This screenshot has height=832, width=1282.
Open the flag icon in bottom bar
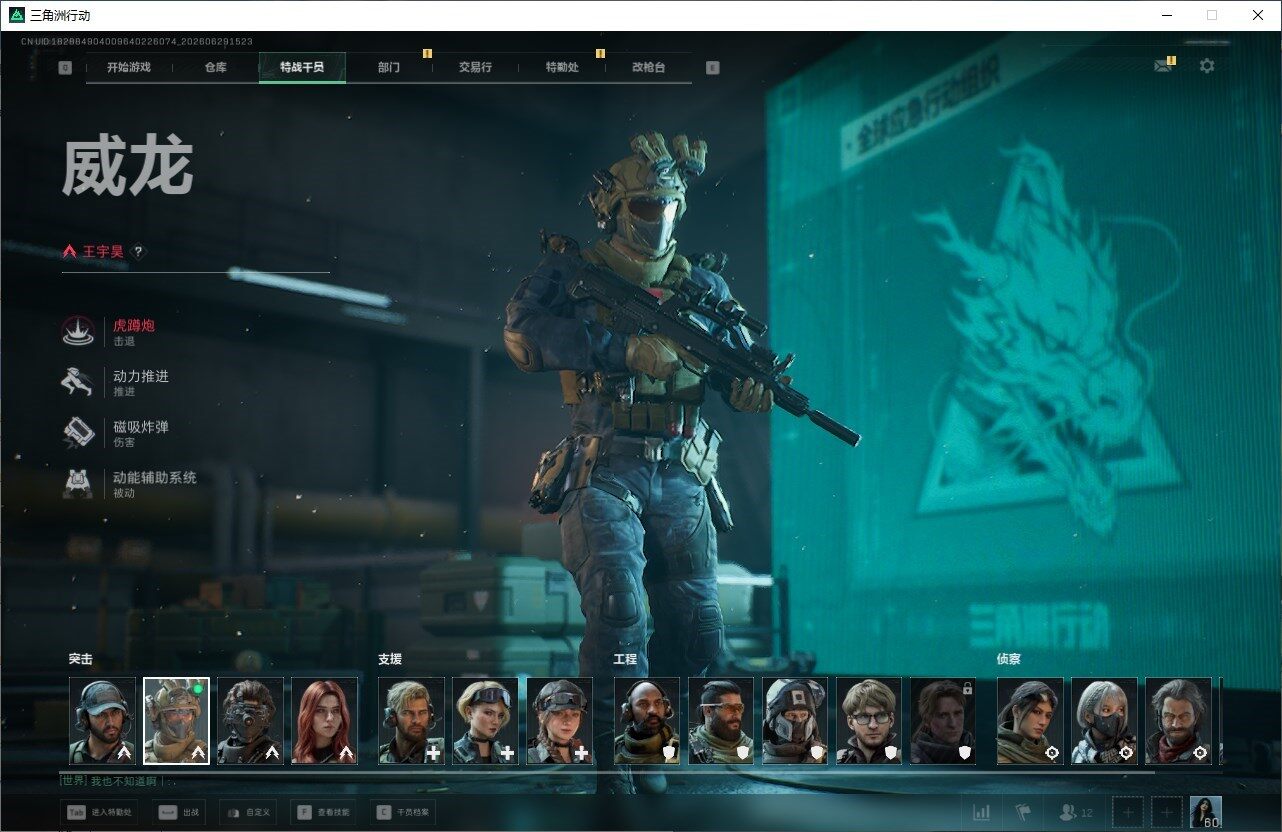[1023, 813]
